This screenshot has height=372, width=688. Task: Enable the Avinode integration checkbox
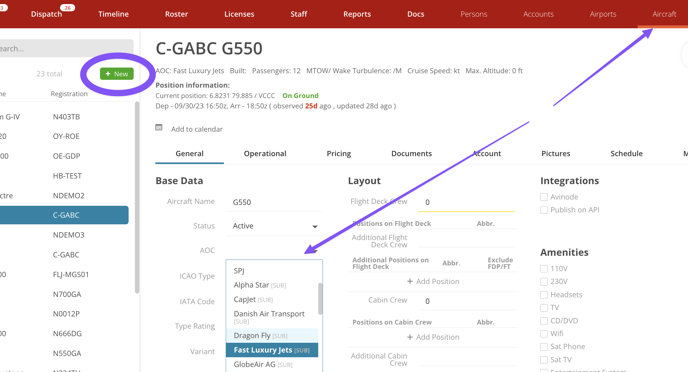544,197
